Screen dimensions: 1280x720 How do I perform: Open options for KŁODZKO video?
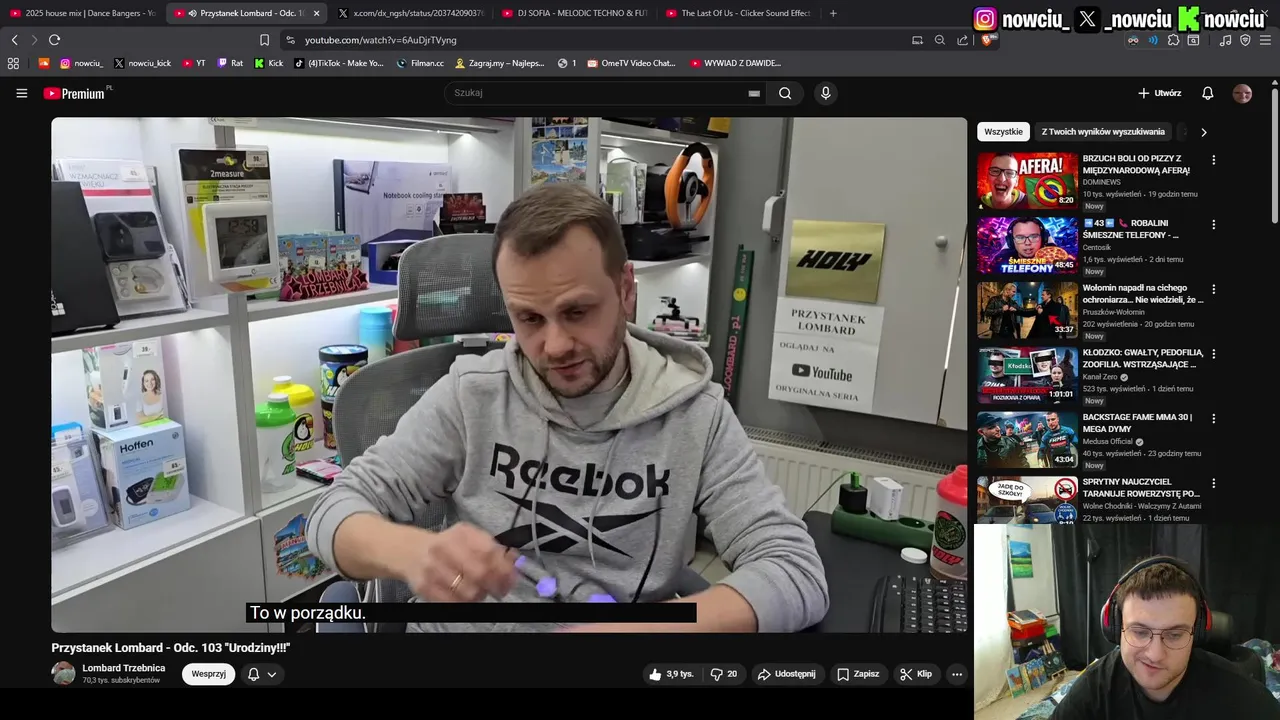(1214, 354)
